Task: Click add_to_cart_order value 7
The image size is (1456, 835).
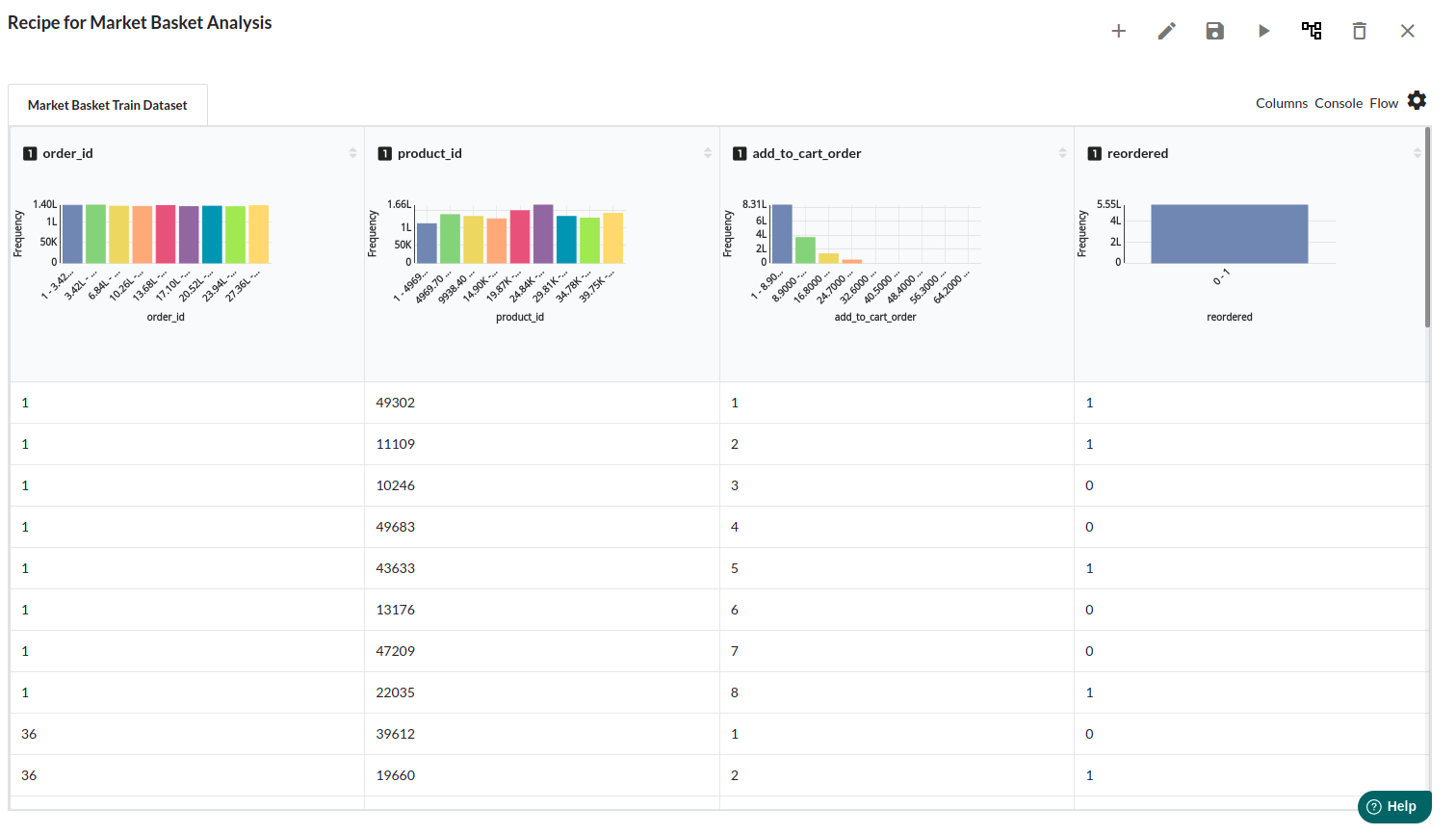Action: pyautogui.click(x=735, y=651)
